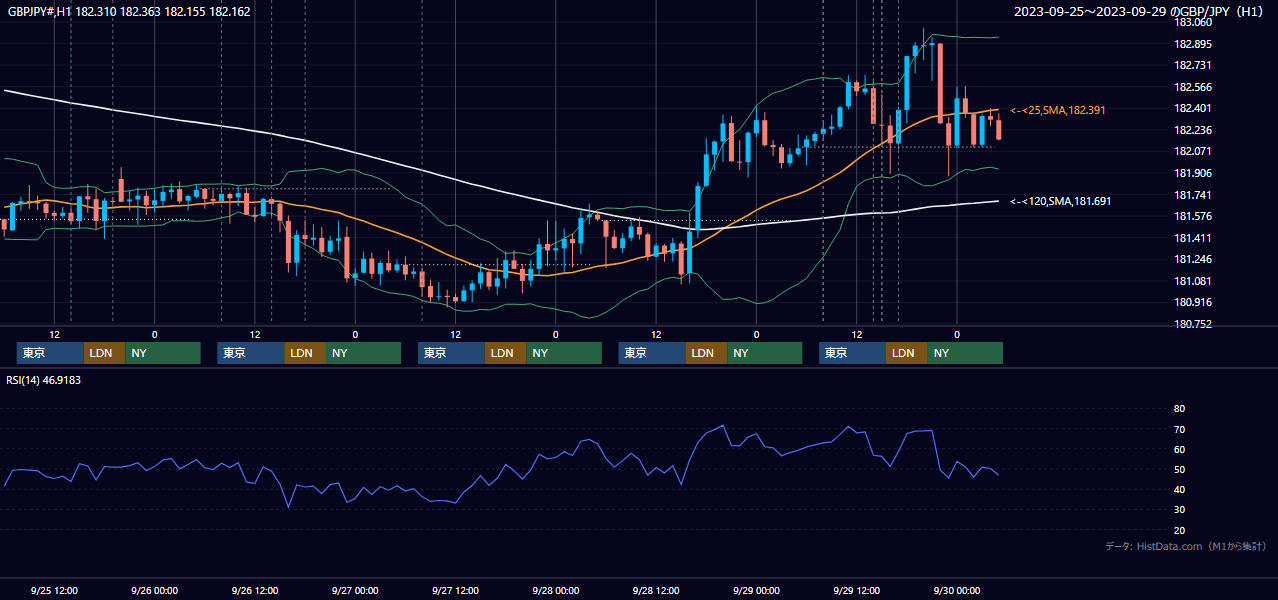Click the 9/26 00:00 time label
Screen dimensions: 1278x600
pos(155,590)
